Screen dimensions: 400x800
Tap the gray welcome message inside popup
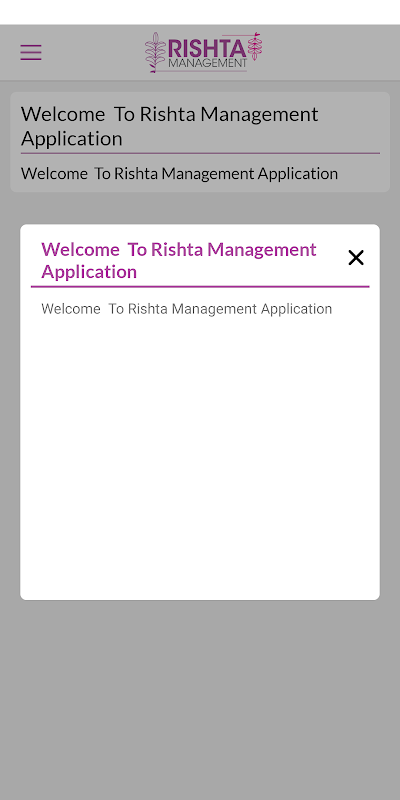[x=186, y=309]
